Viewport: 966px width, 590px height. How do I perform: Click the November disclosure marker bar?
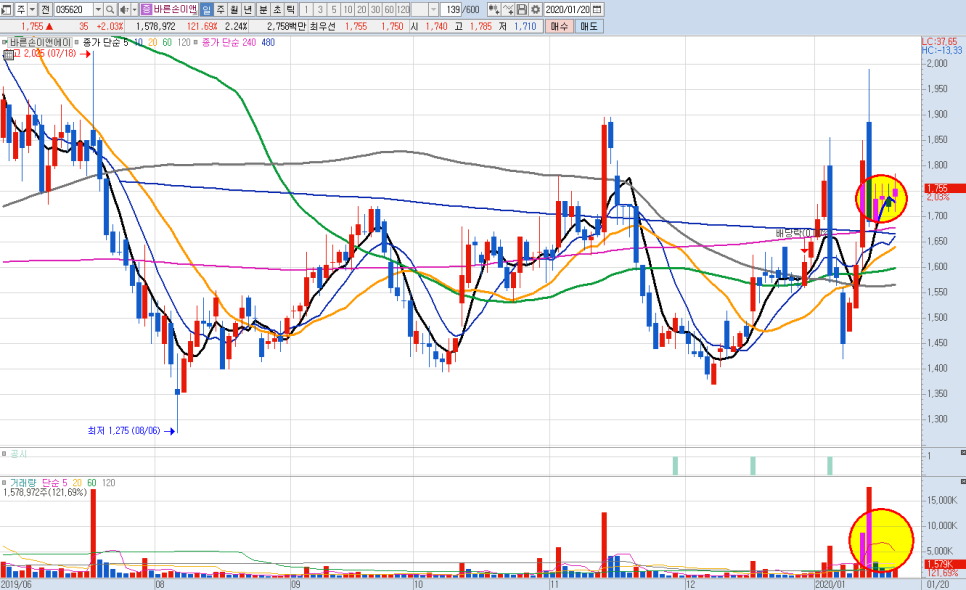pyautogui.click(x=675, y=466)
